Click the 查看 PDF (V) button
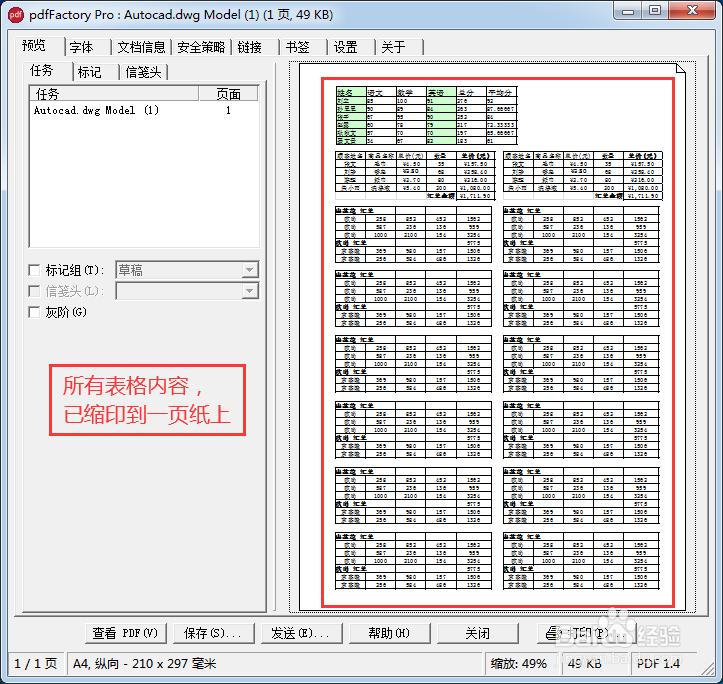Viewport: 723px width, 684px height. (x=125, y=633)
